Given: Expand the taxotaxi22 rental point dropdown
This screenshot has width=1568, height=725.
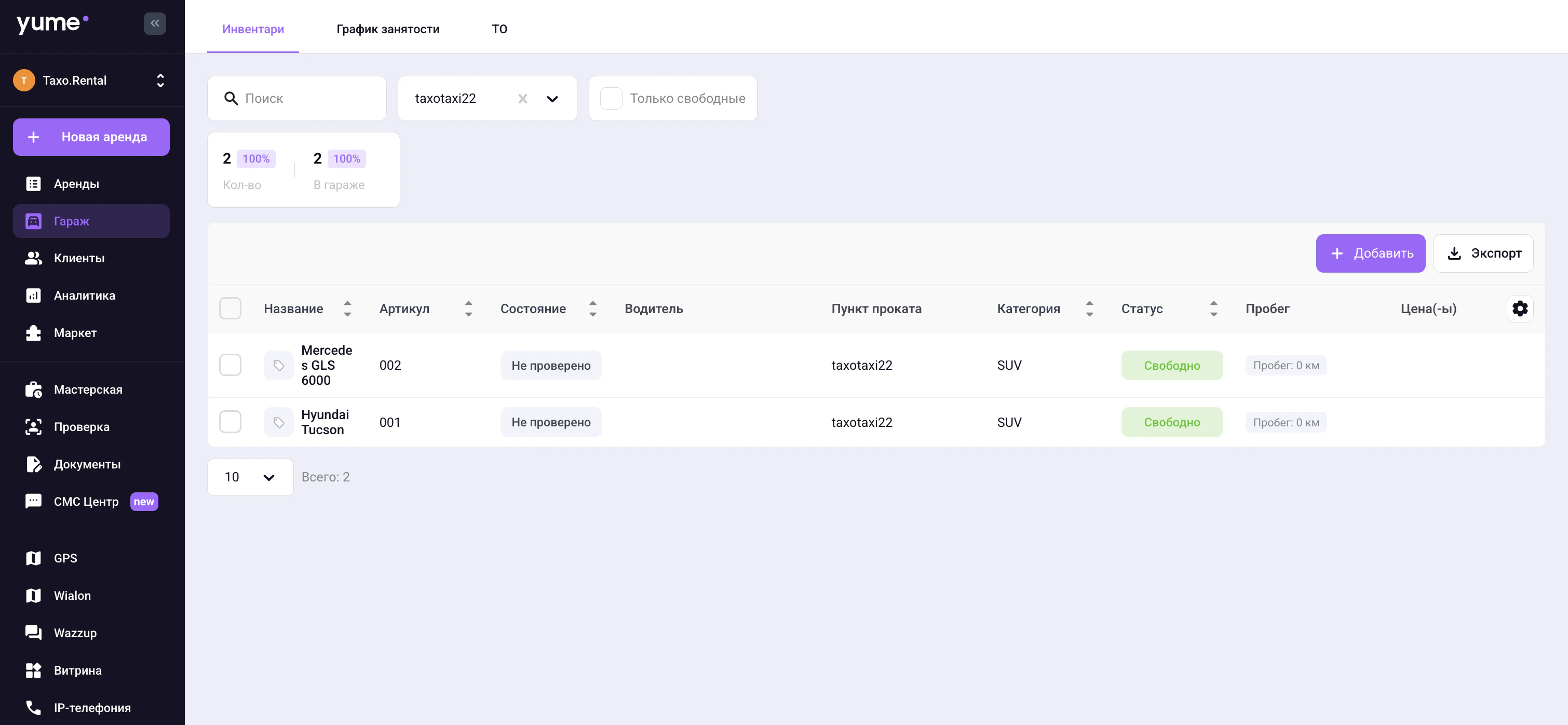Looking at the screenshot, I should pos(552,99).
